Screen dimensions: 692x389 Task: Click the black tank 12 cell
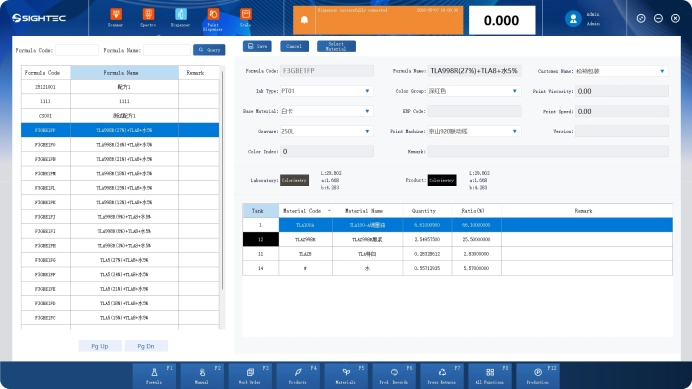[x=260, y=239]
